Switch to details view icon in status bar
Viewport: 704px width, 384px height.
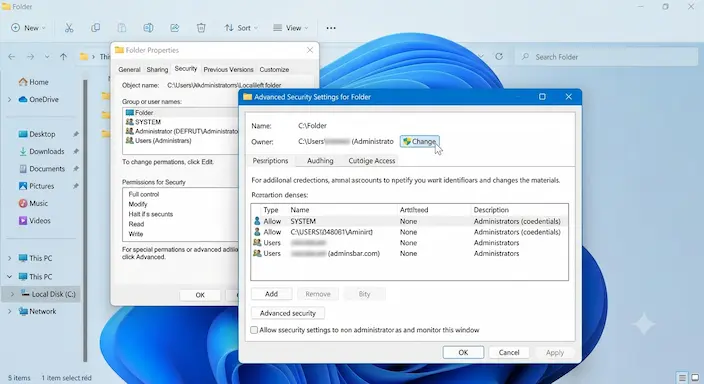682,377
